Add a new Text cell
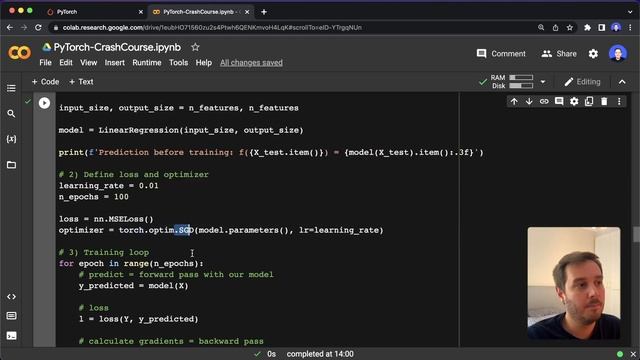This screenshot has height=360, width=640. [81, 82]
